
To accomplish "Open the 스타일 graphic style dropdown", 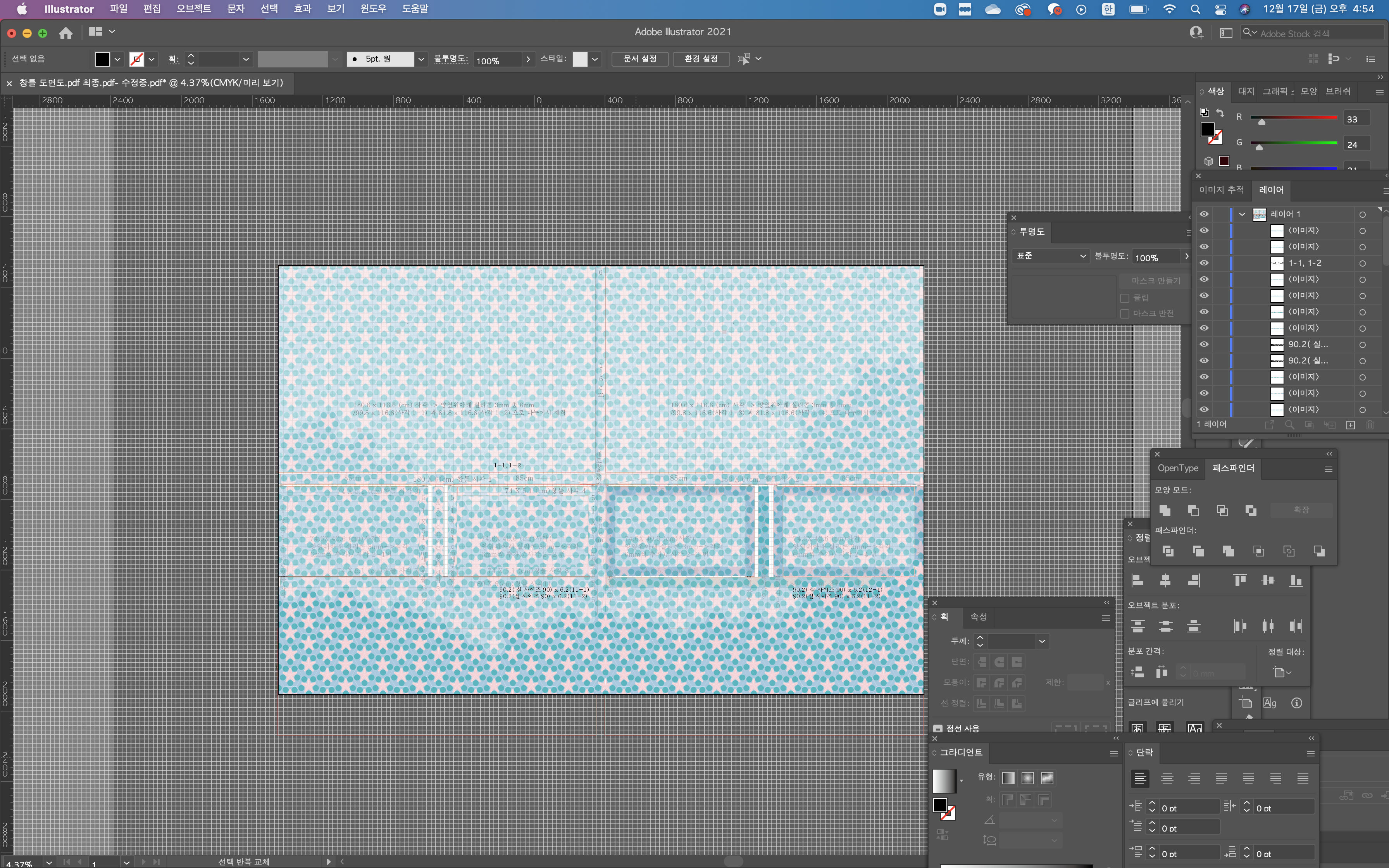I will click(595, 59).
